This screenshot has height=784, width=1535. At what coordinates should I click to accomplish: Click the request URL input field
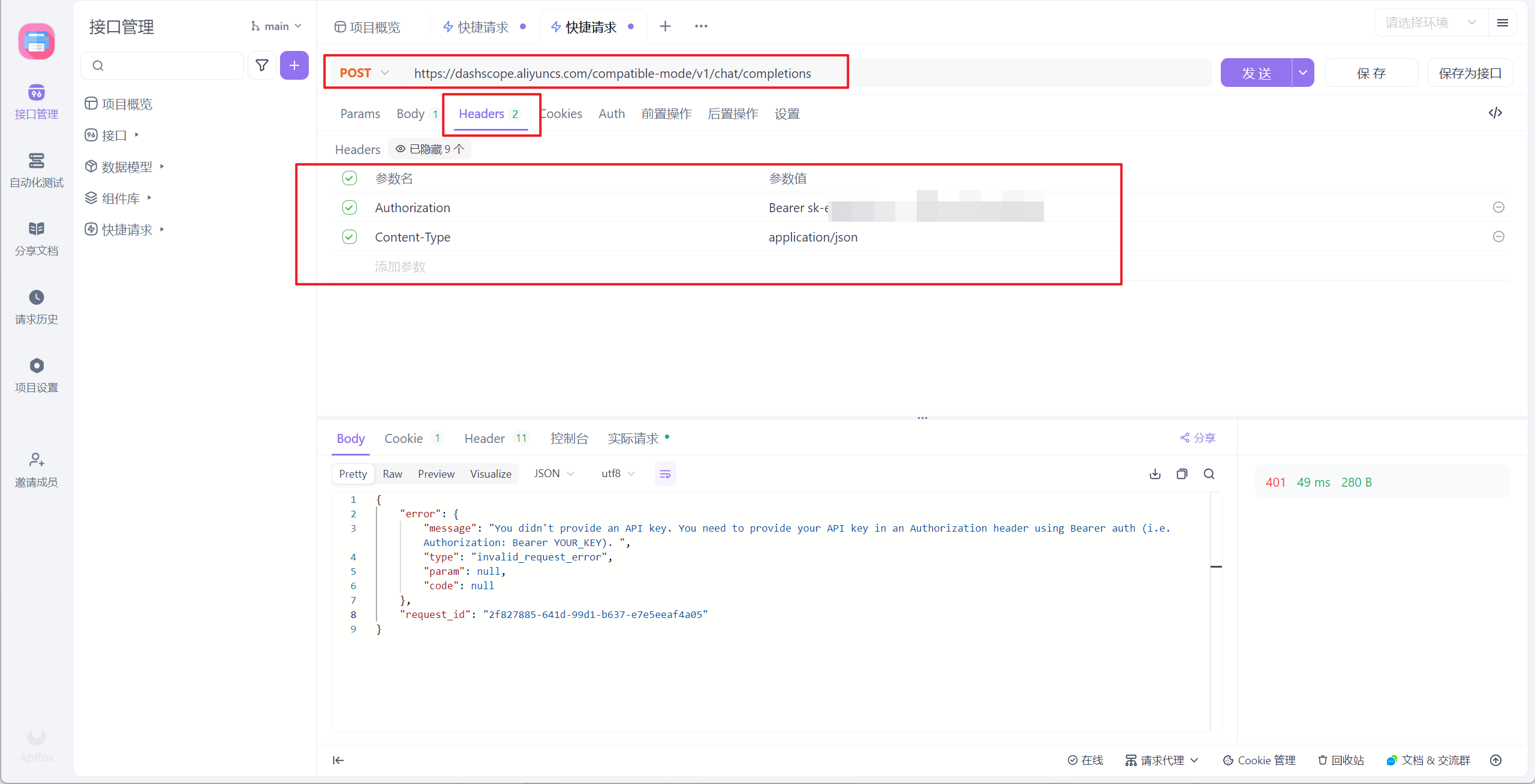(x=612, y=73)
